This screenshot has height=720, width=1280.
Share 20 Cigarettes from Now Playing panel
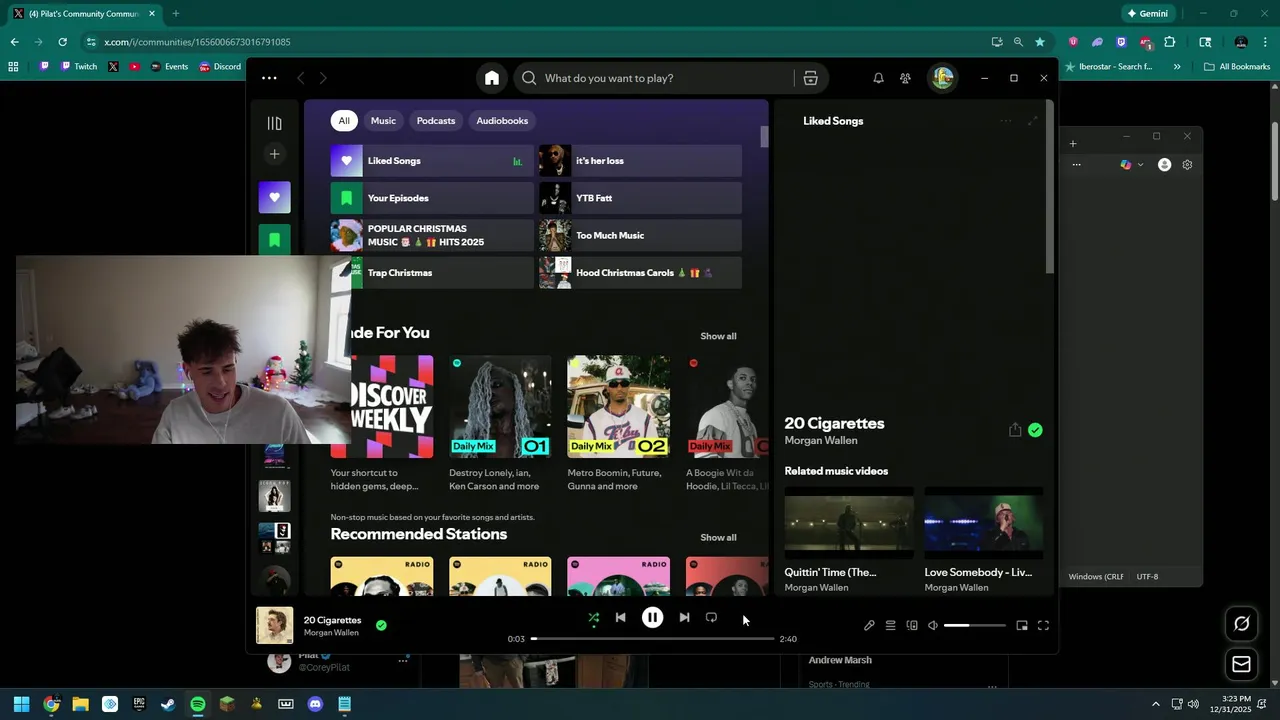[x=1015, y=430]
